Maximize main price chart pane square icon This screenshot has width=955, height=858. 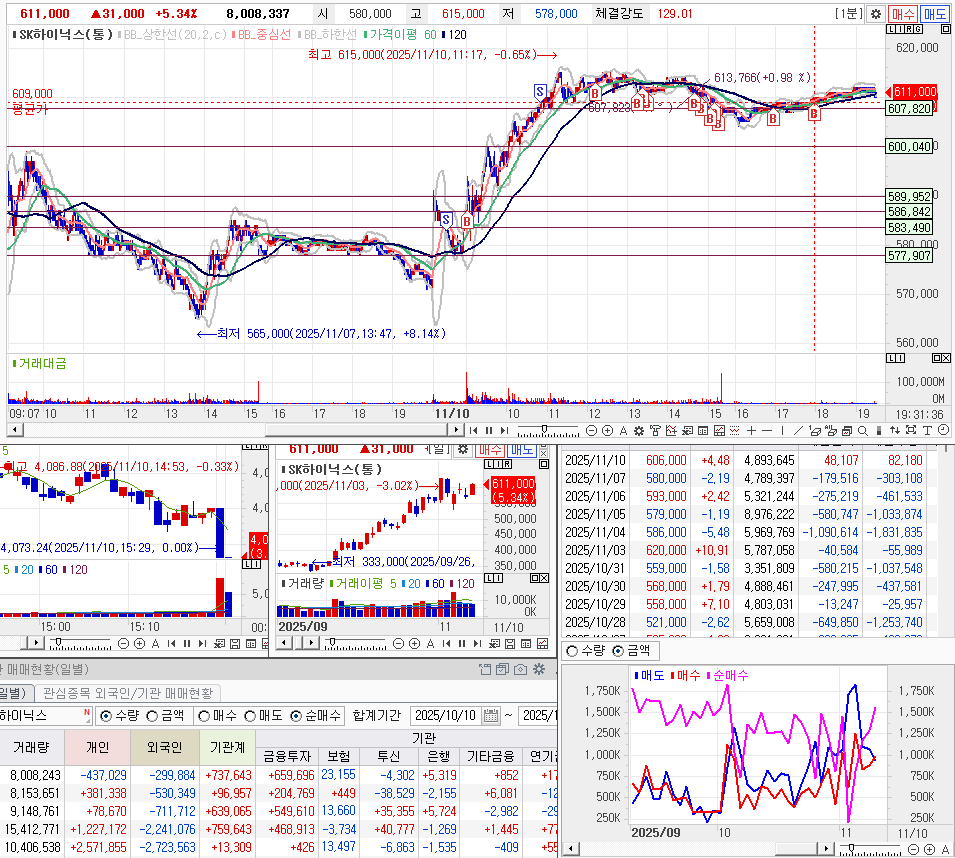[x=945, y=29]
